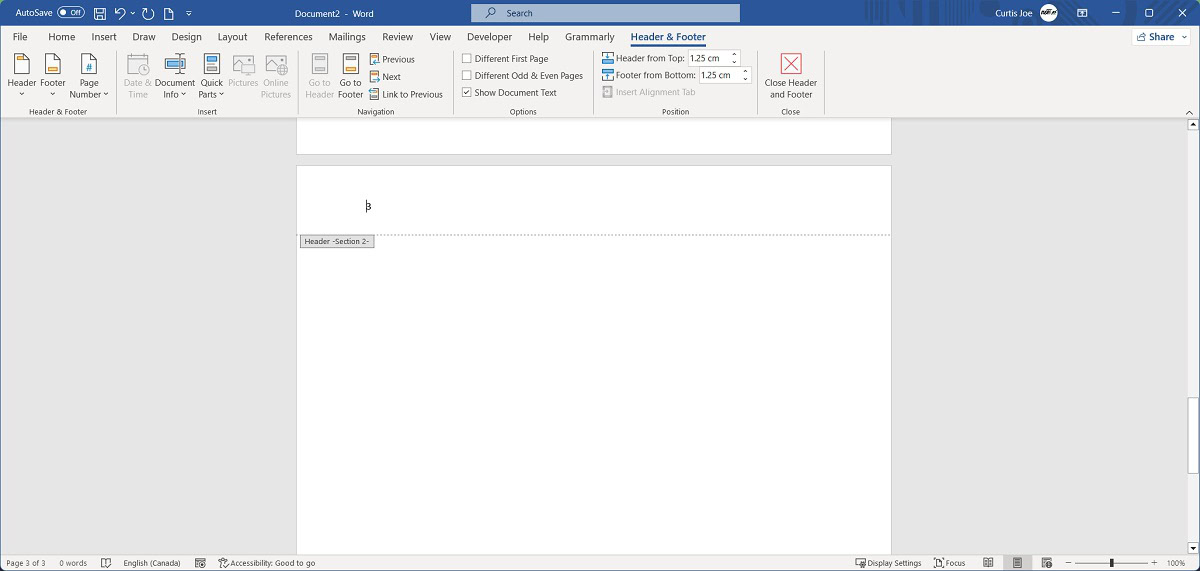Uncheck Show Document Text option
Image resolution: width=1200 pixels, height=571 pixels.
[467, 93]
